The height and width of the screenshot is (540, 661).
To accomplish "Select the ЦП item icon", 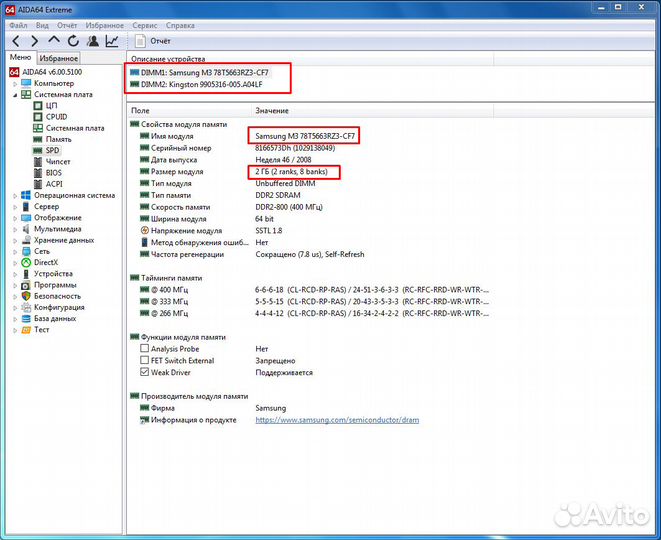I will (x=38, y=105).
